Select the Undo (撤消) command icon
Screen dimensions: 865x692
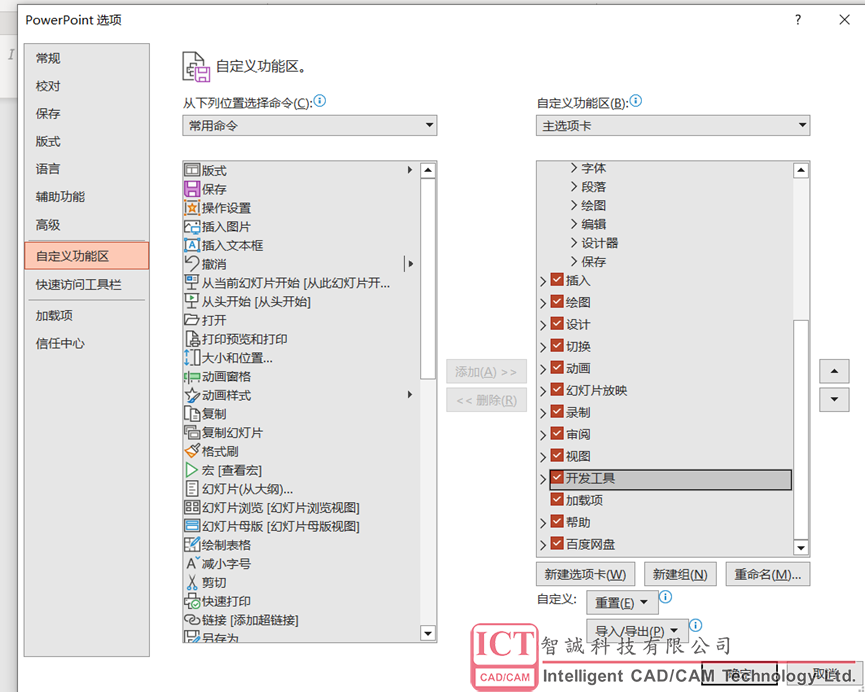pyautogui.click(x=193, y=264)
